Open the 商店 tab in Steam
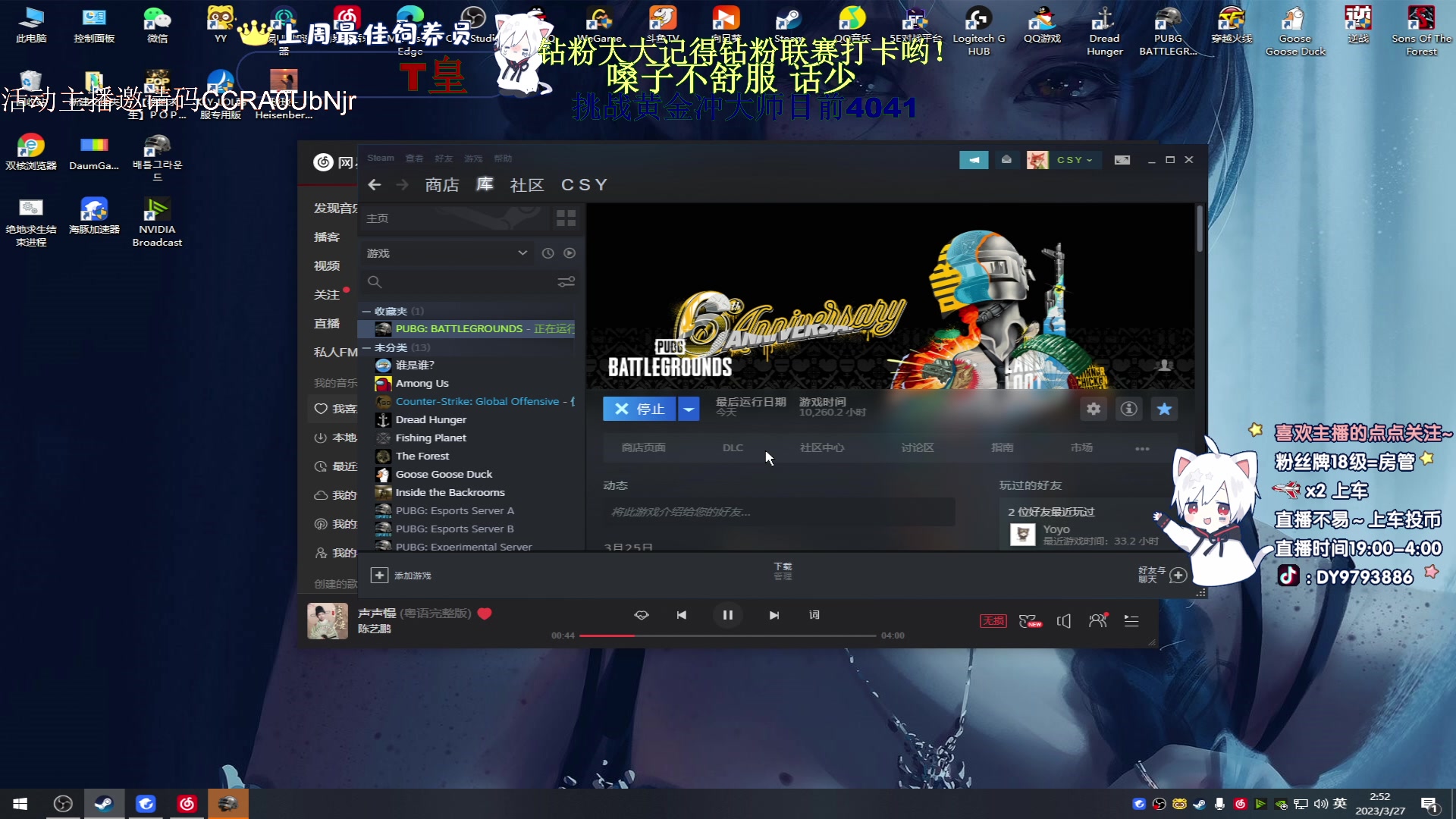Viewport: 1456px width, 819px height. [441, 185]
